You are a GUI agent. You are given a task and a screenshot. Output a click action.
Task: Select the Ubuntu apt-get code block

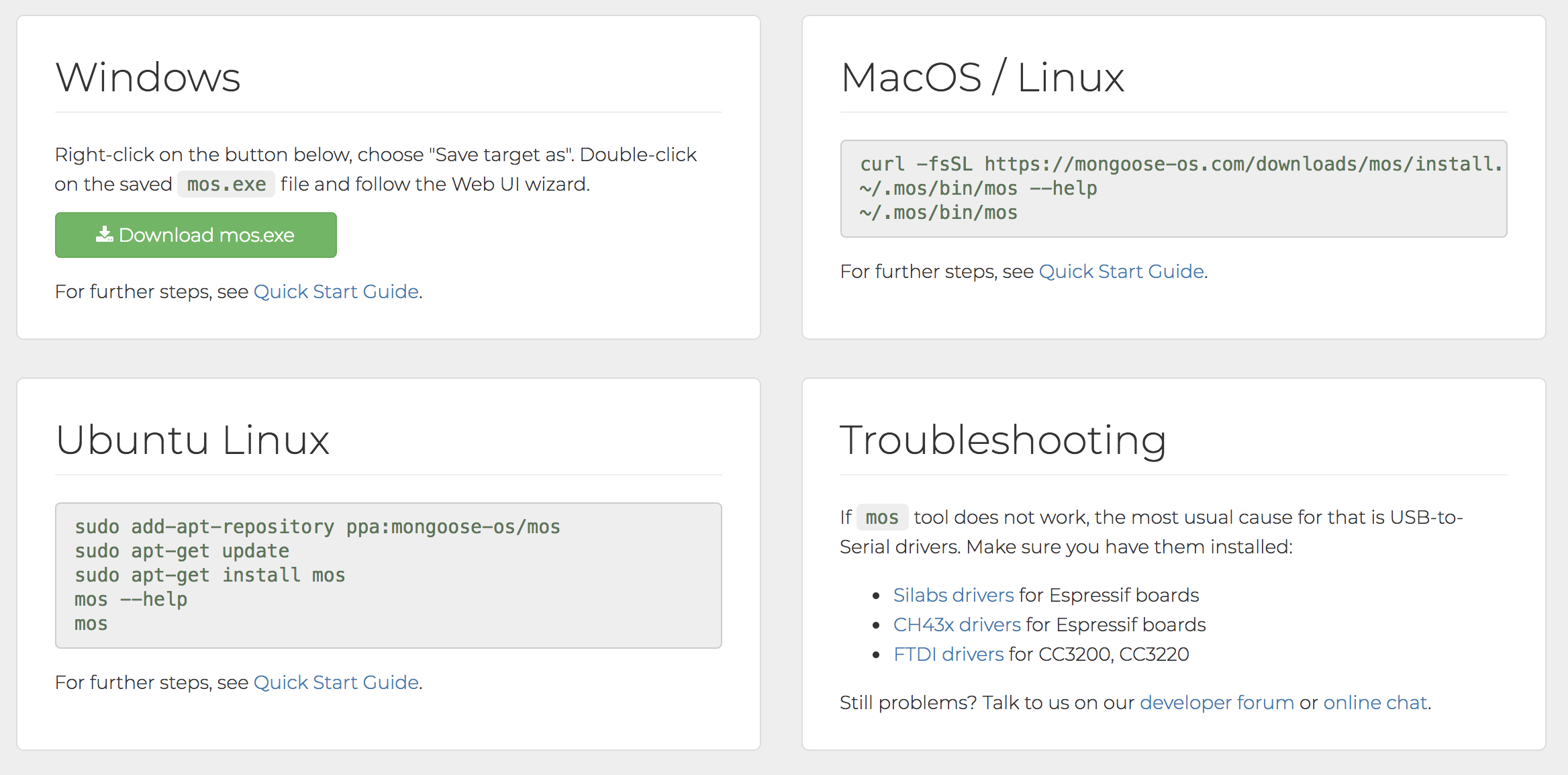[x=388, y=575]
